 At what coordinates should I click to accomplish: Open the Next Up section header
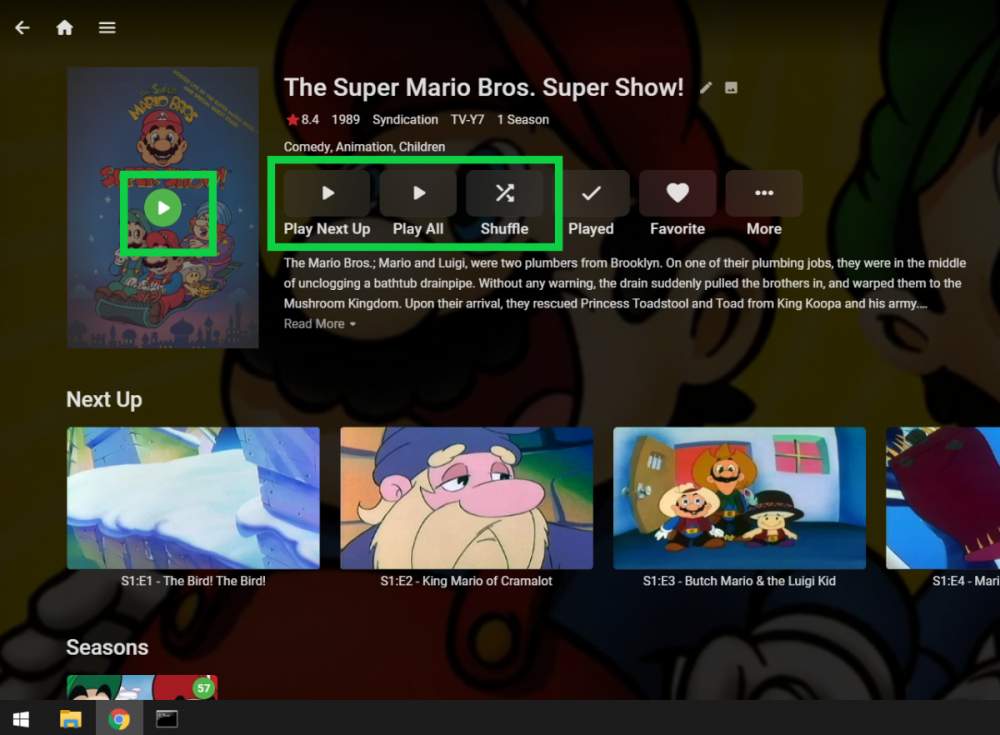104,399
